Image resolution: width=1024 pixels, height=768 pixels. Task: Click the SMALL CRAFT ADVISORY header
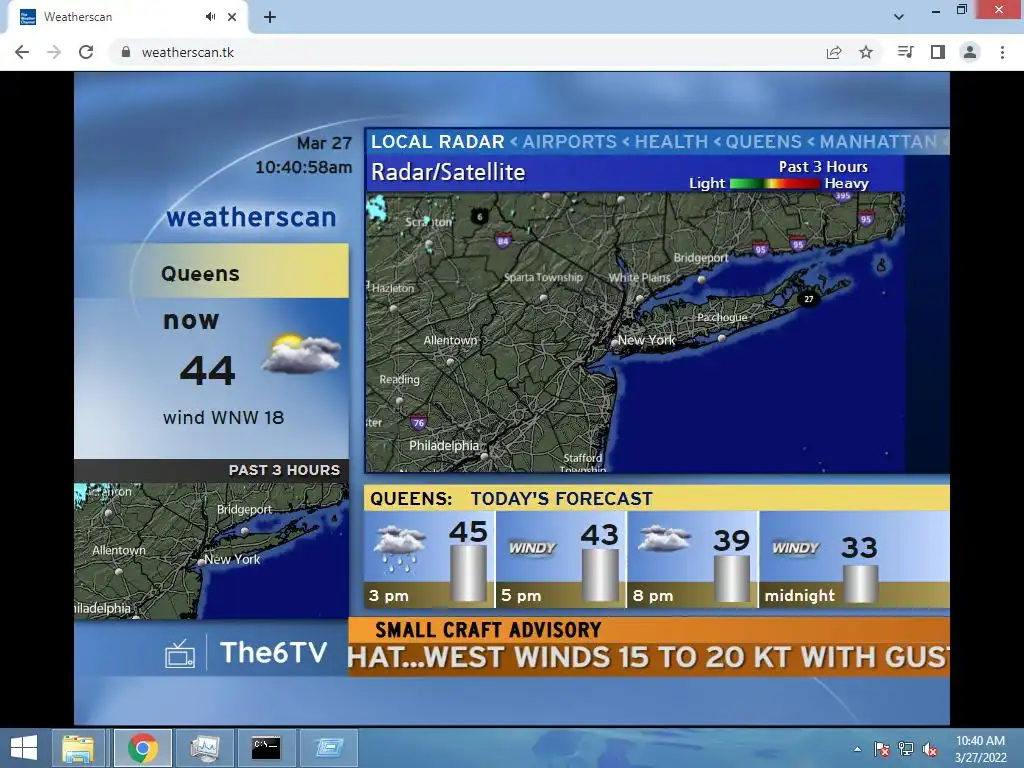coord(488,630)
